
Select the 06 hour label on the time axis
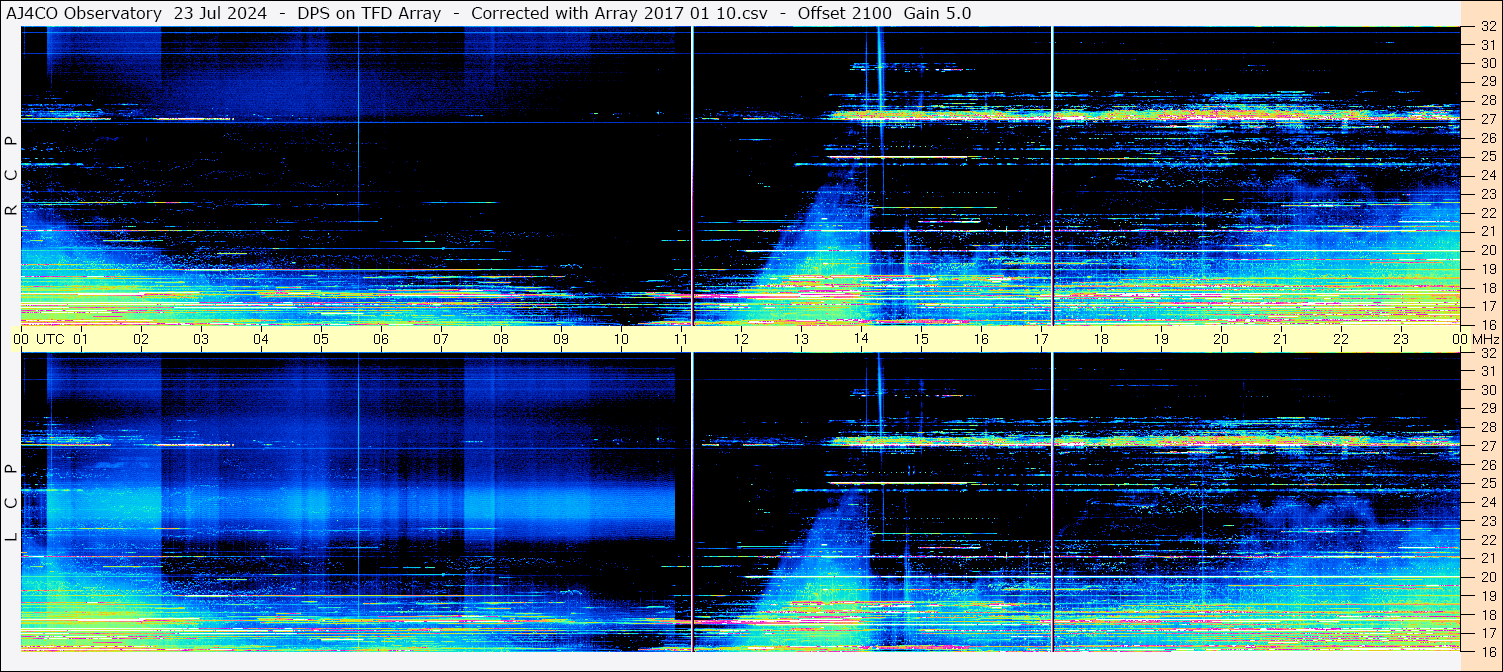click(x=381, y=339)
